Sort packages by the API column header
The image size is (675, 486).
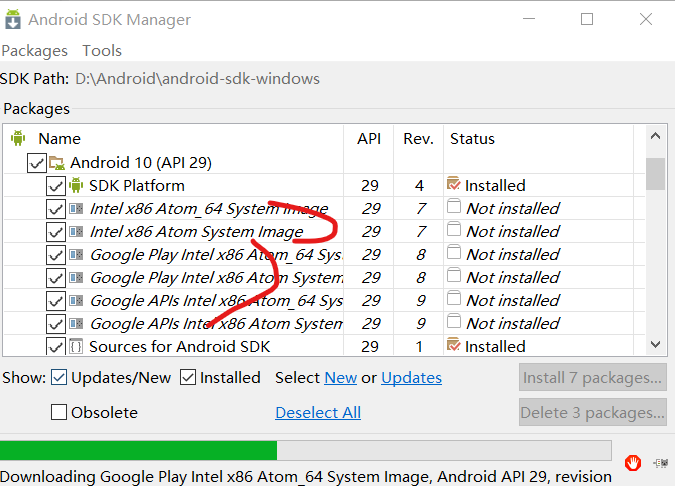[x=369, y=138]
